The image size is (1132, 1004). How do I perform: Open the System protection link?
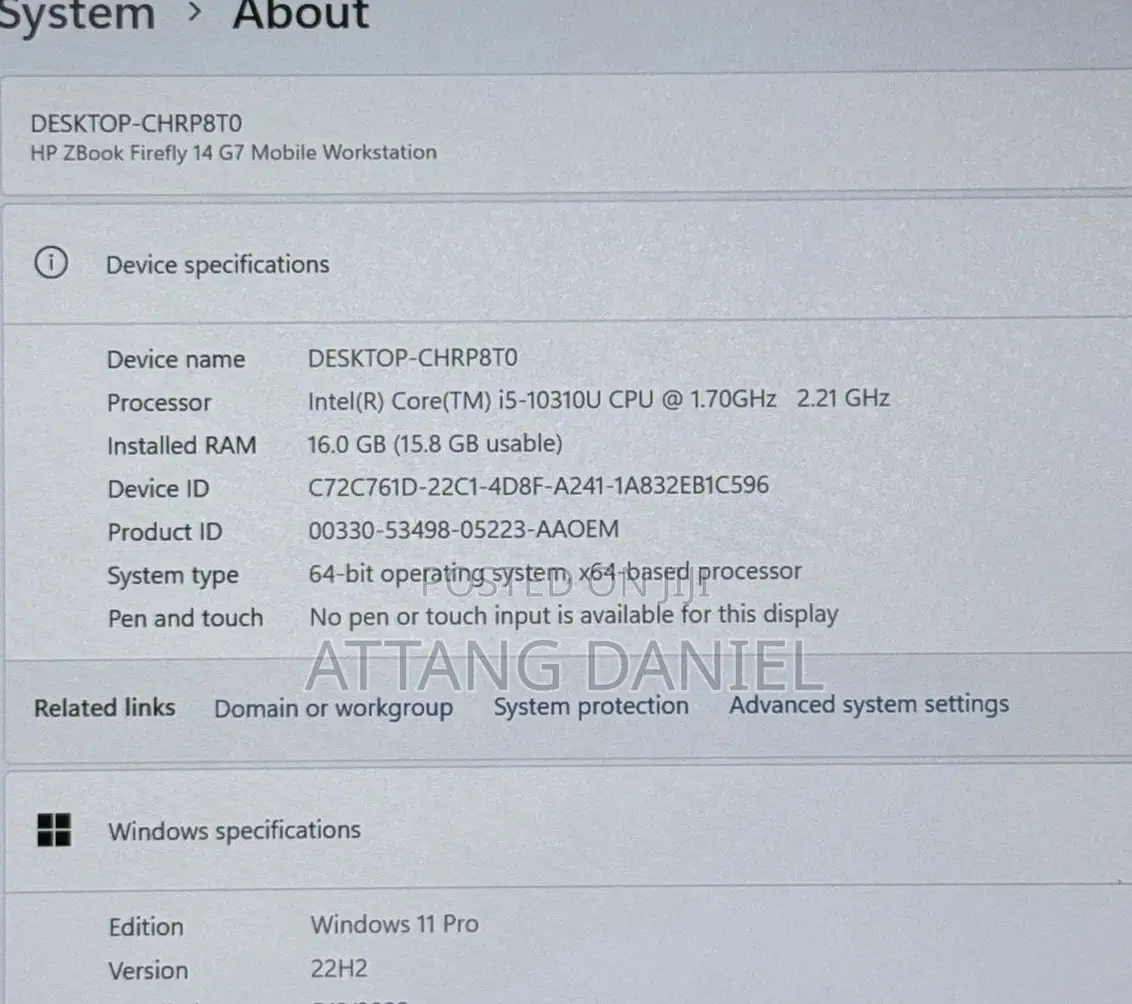(591, 706)
